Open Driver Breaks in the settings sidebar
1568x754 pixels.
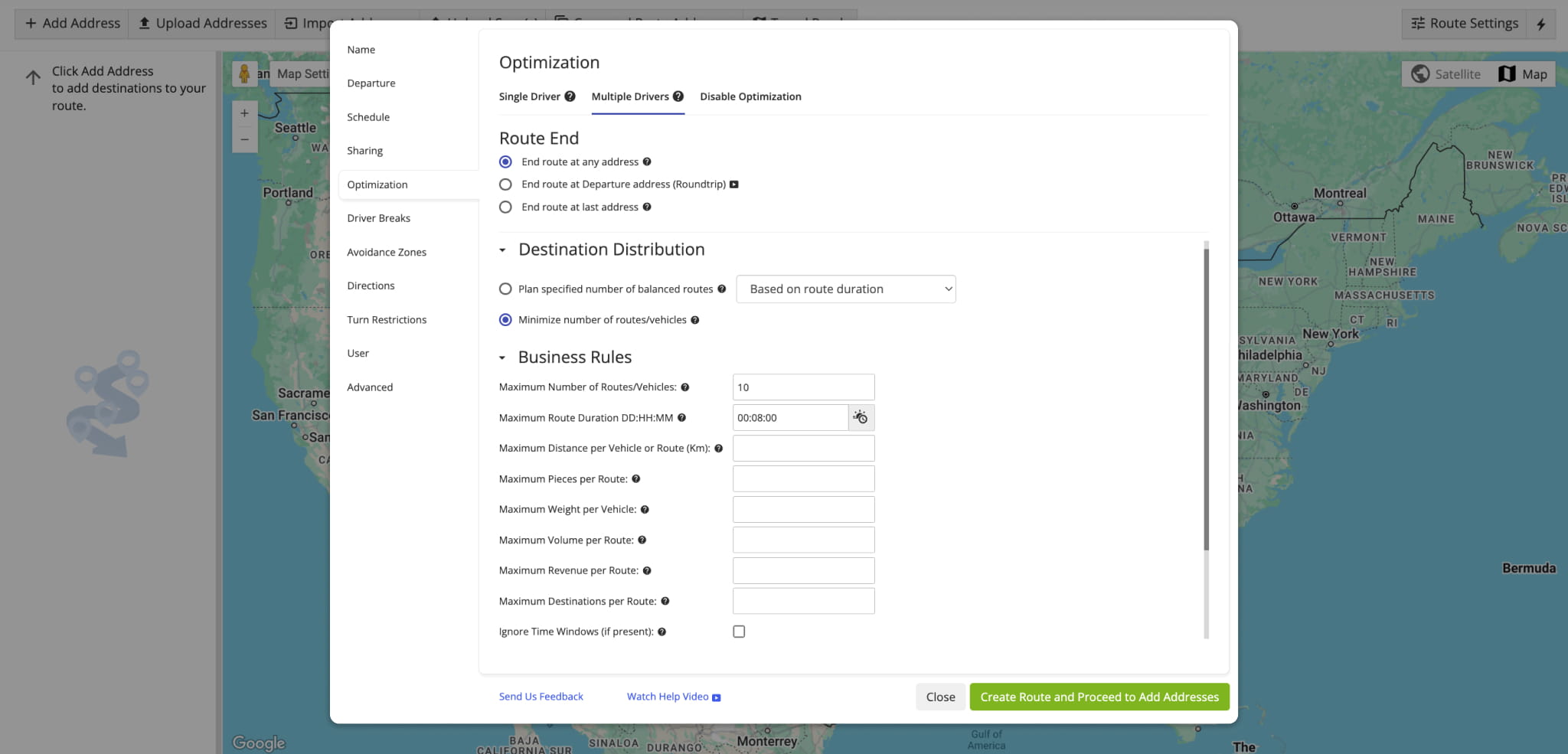(x=378, y=218)
